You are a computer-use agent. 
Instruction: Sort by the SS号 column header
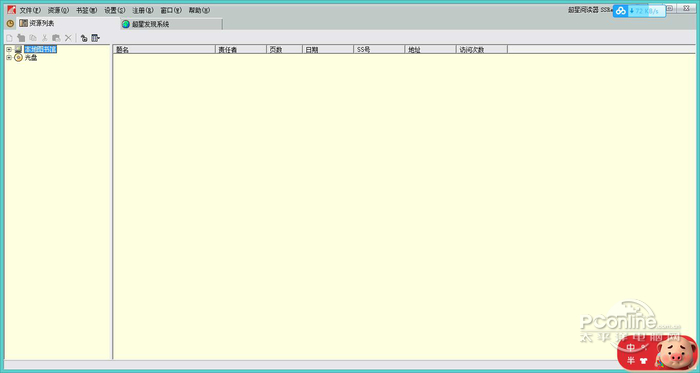coord(379,50)
